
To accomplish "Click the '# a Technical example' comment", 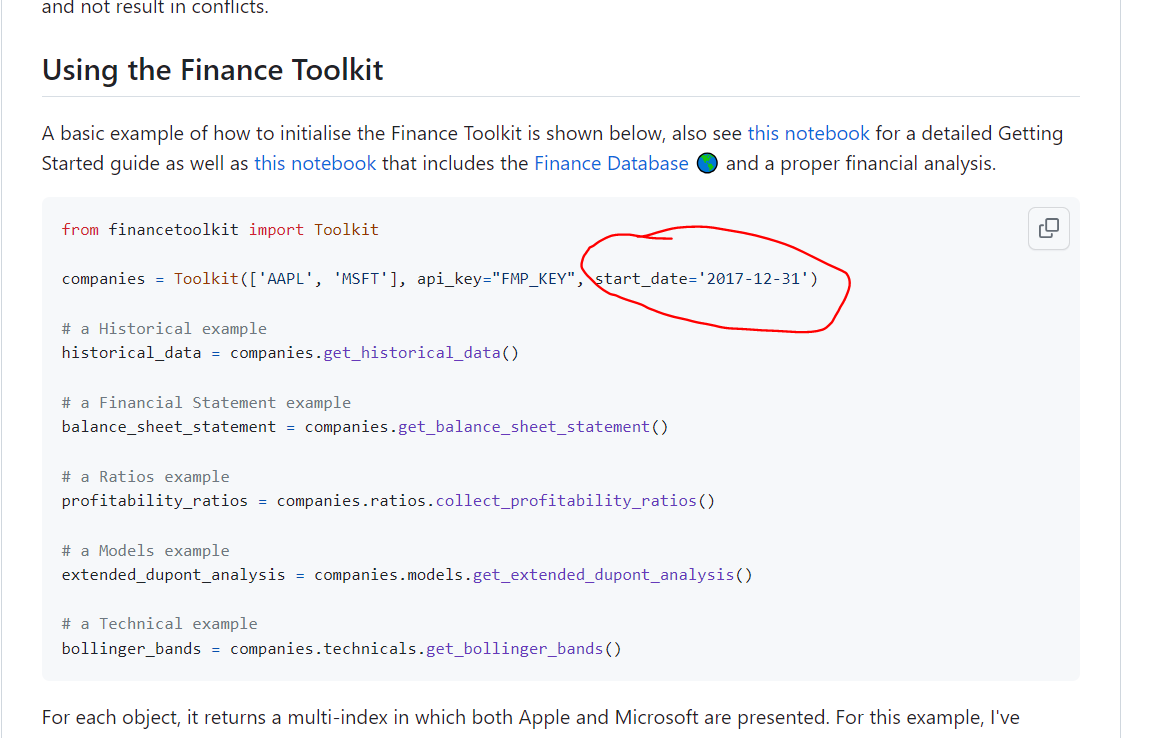I will click(159, 623).
